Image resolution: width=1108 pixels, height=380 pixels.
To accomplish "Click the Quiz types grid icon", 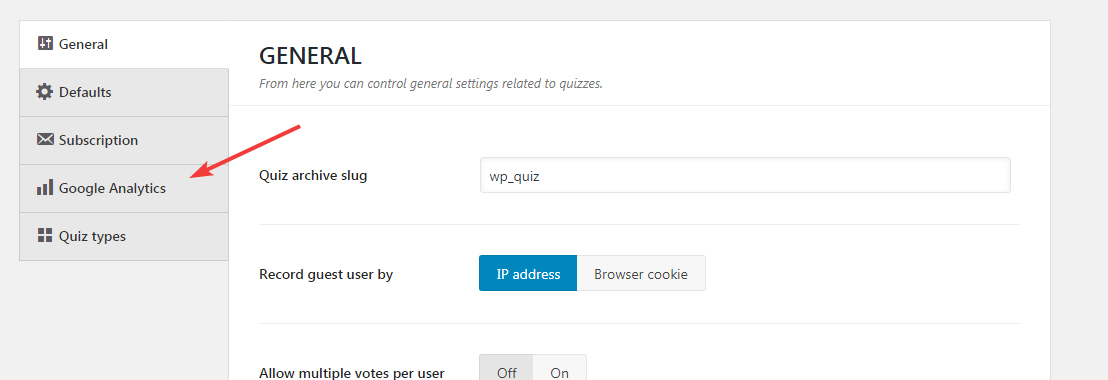I will pos(45,235).
